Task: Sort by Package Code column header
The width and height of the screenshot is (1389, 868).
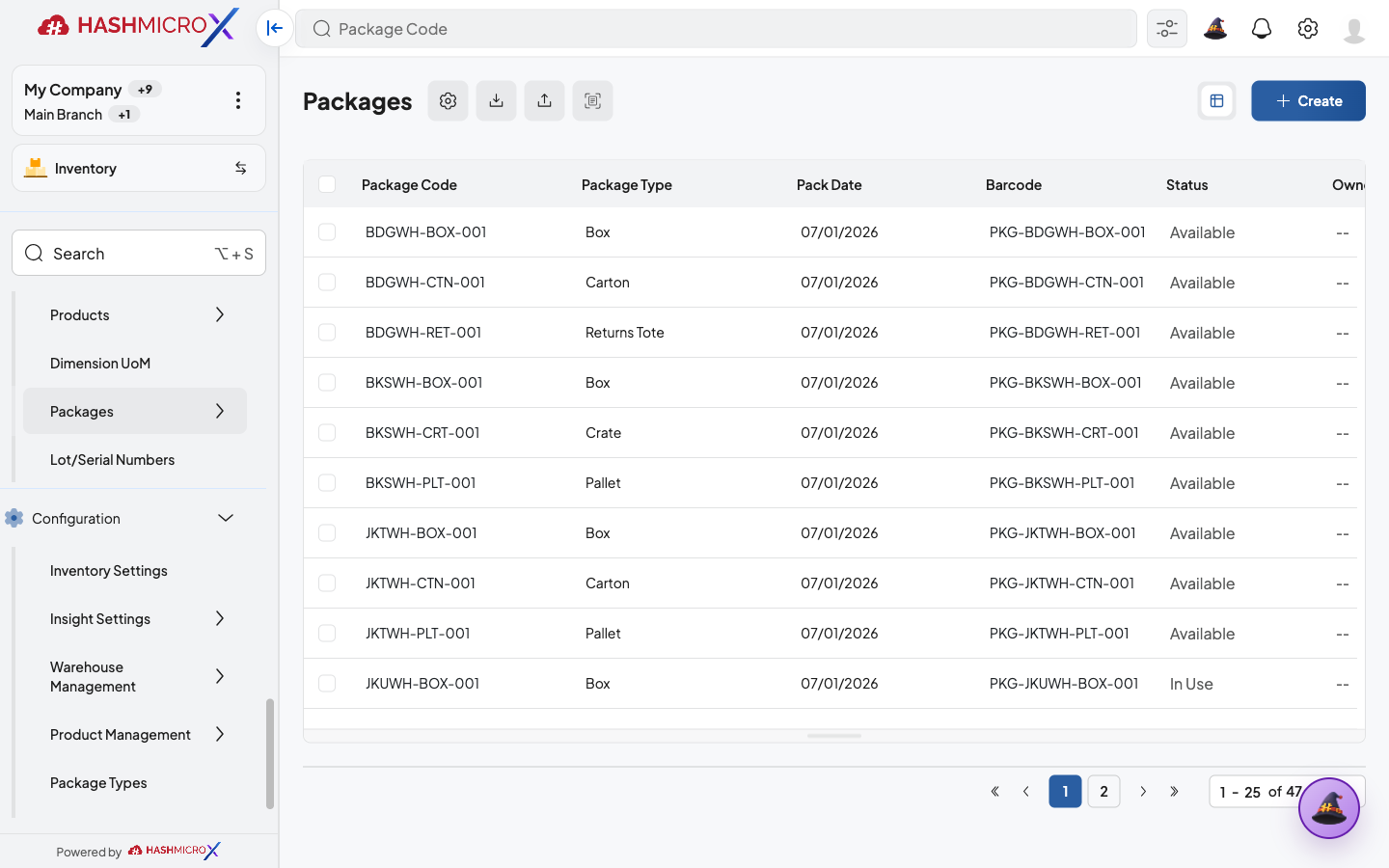Action: coord(409,184)
